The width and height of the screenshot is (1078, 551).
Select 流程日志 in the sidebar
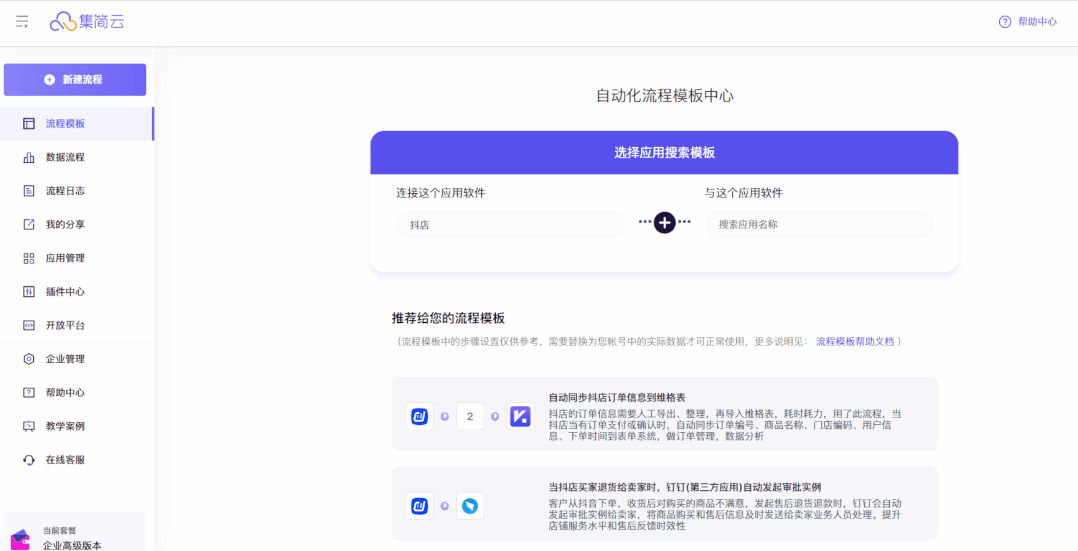(65, 191)
